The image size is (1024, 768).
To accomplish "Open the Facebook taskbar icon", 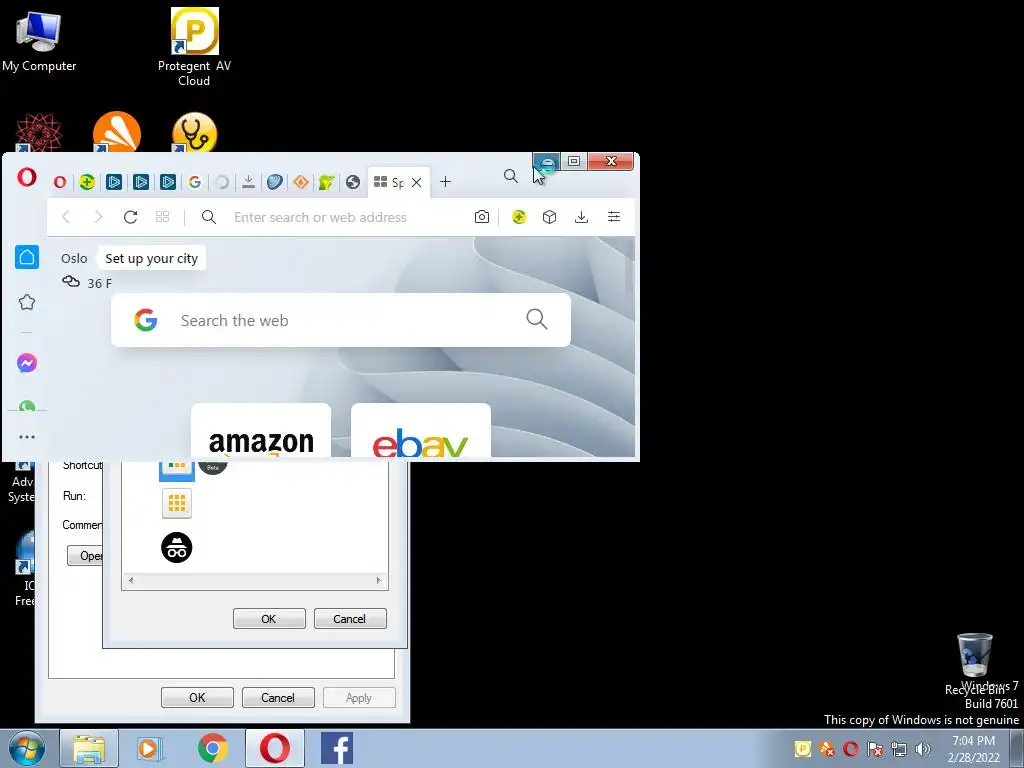I will coord(337,749).
